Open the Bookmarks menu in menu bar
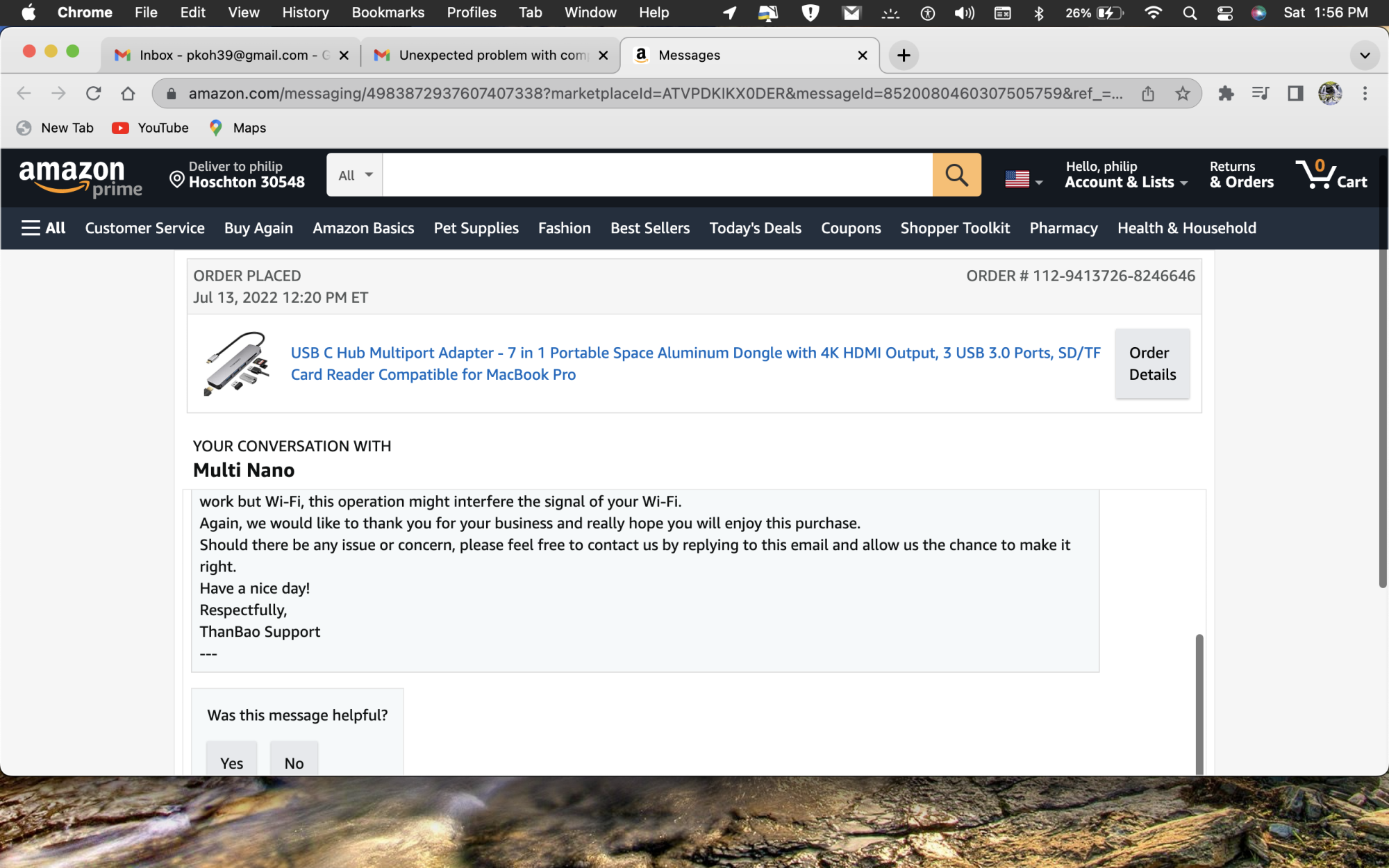Viewport: 1389px width, 868px height. [388, 12]
